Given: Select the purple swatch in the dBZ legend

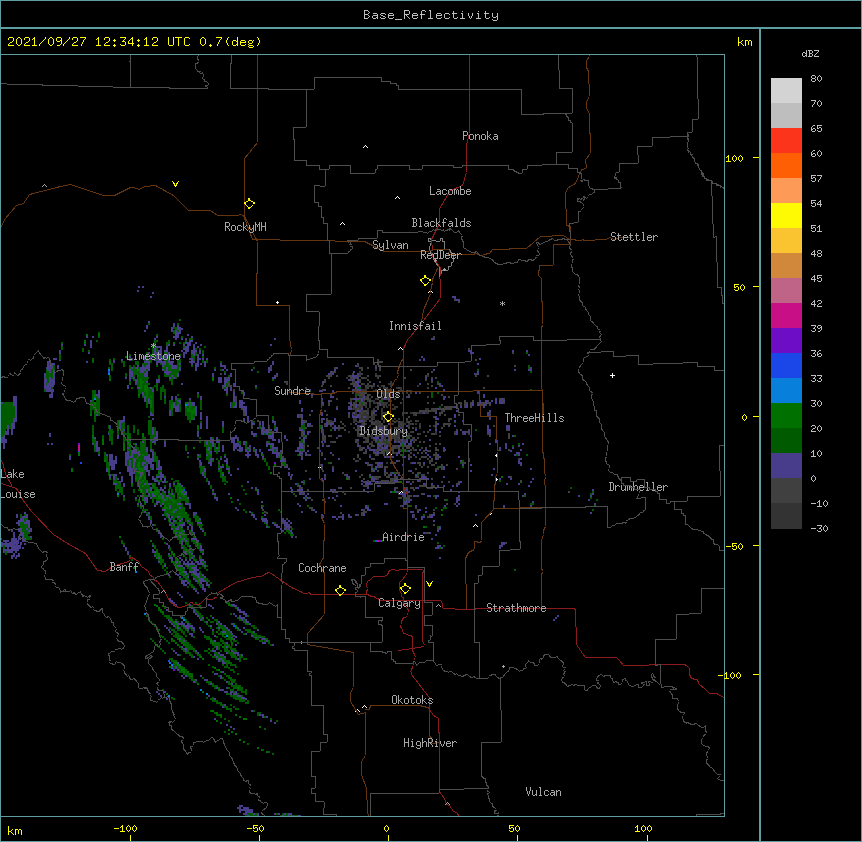Looking at the screenshot, I should 786,340.
